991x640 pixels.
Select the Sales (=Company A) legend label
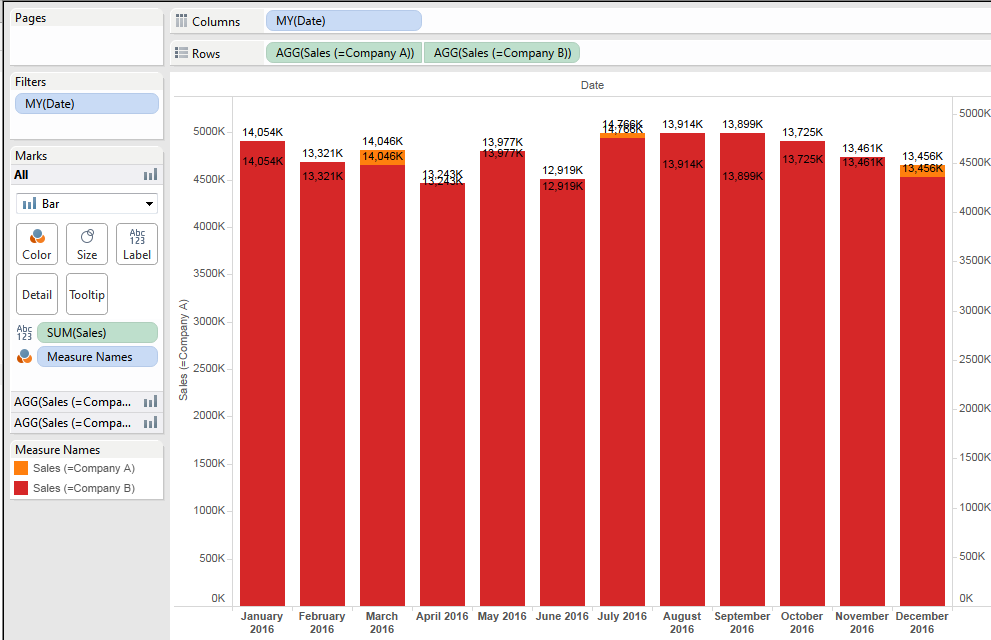[x=83, y=468]
